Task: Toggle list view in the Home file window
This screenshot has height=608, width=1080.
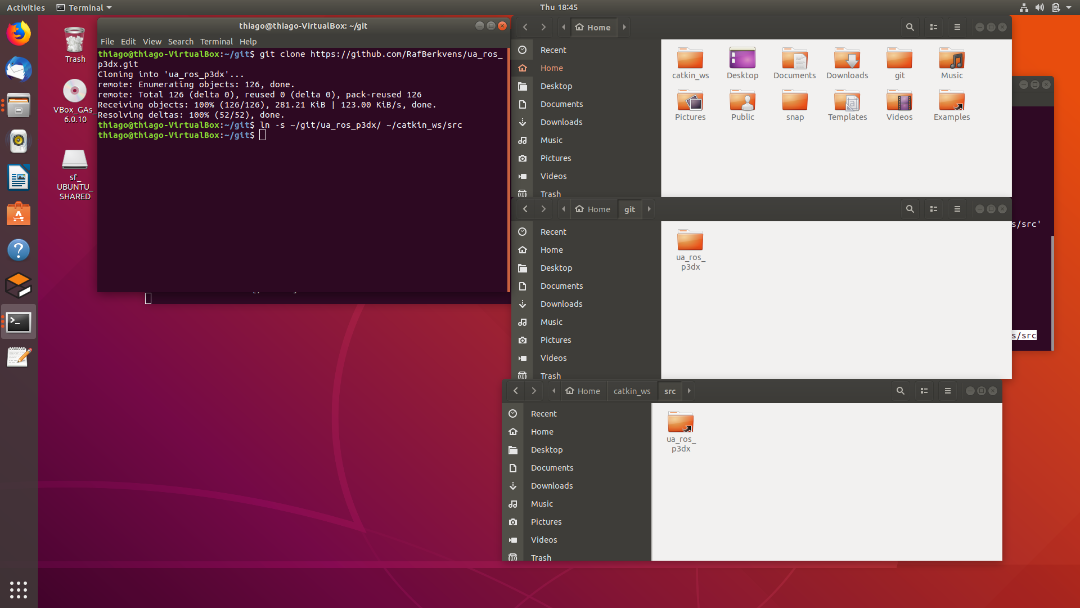Action: (934, 27)
